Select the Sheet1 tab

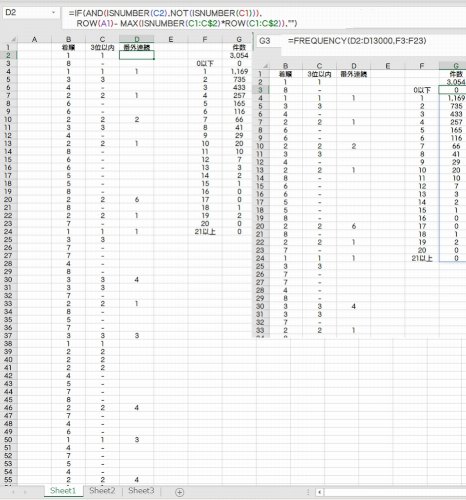tap(63, 491)
